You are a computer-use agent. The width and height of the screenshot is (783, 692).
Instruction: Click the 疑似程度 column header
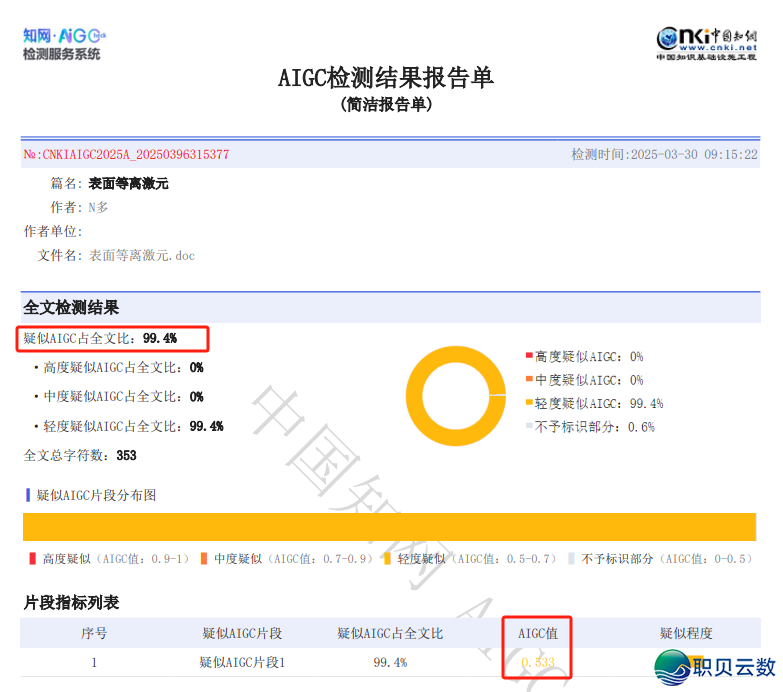click(x=686, y=633)
